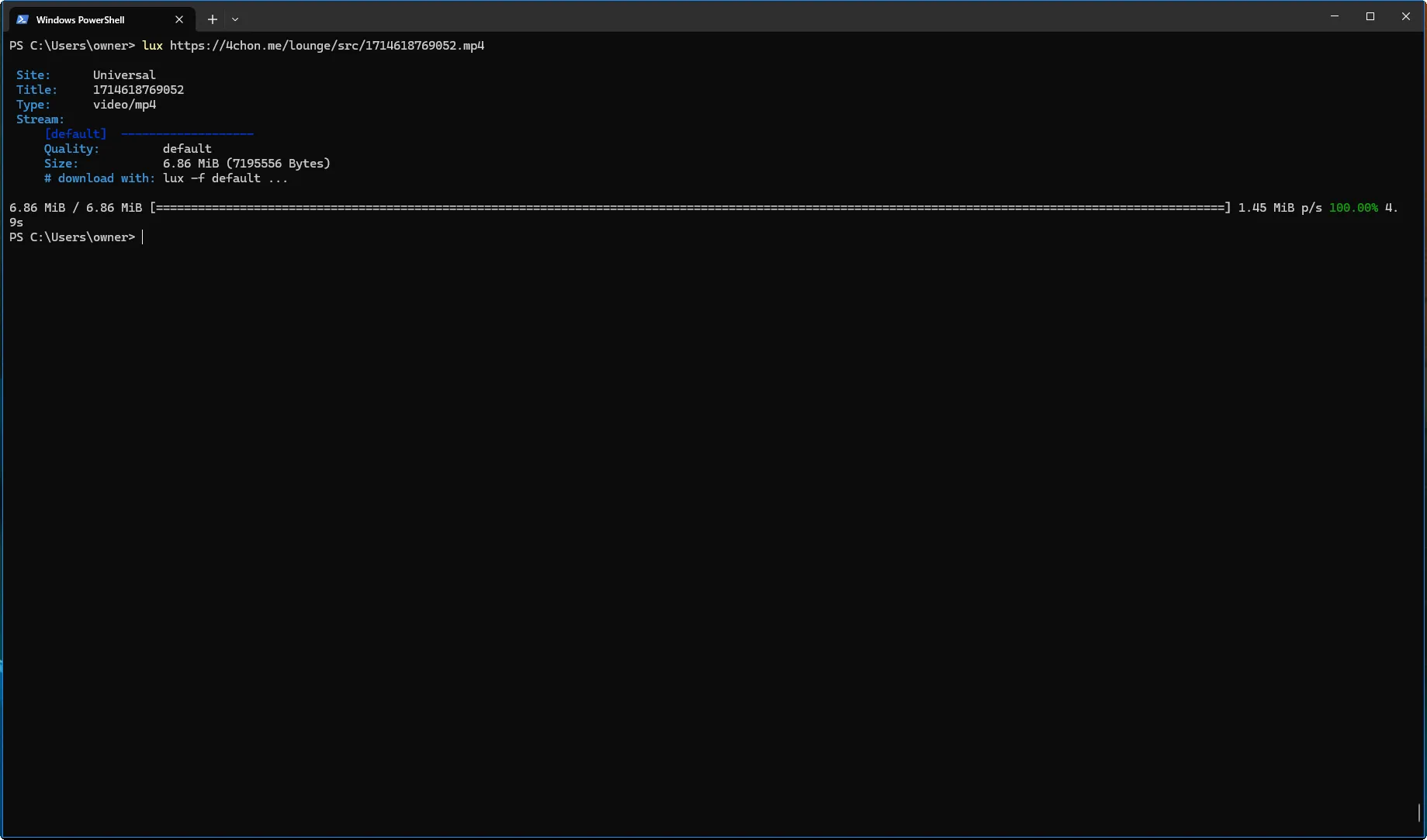Select the [default] stream entry
This screenshot has height=840, width=1427.
coord(75,133)
